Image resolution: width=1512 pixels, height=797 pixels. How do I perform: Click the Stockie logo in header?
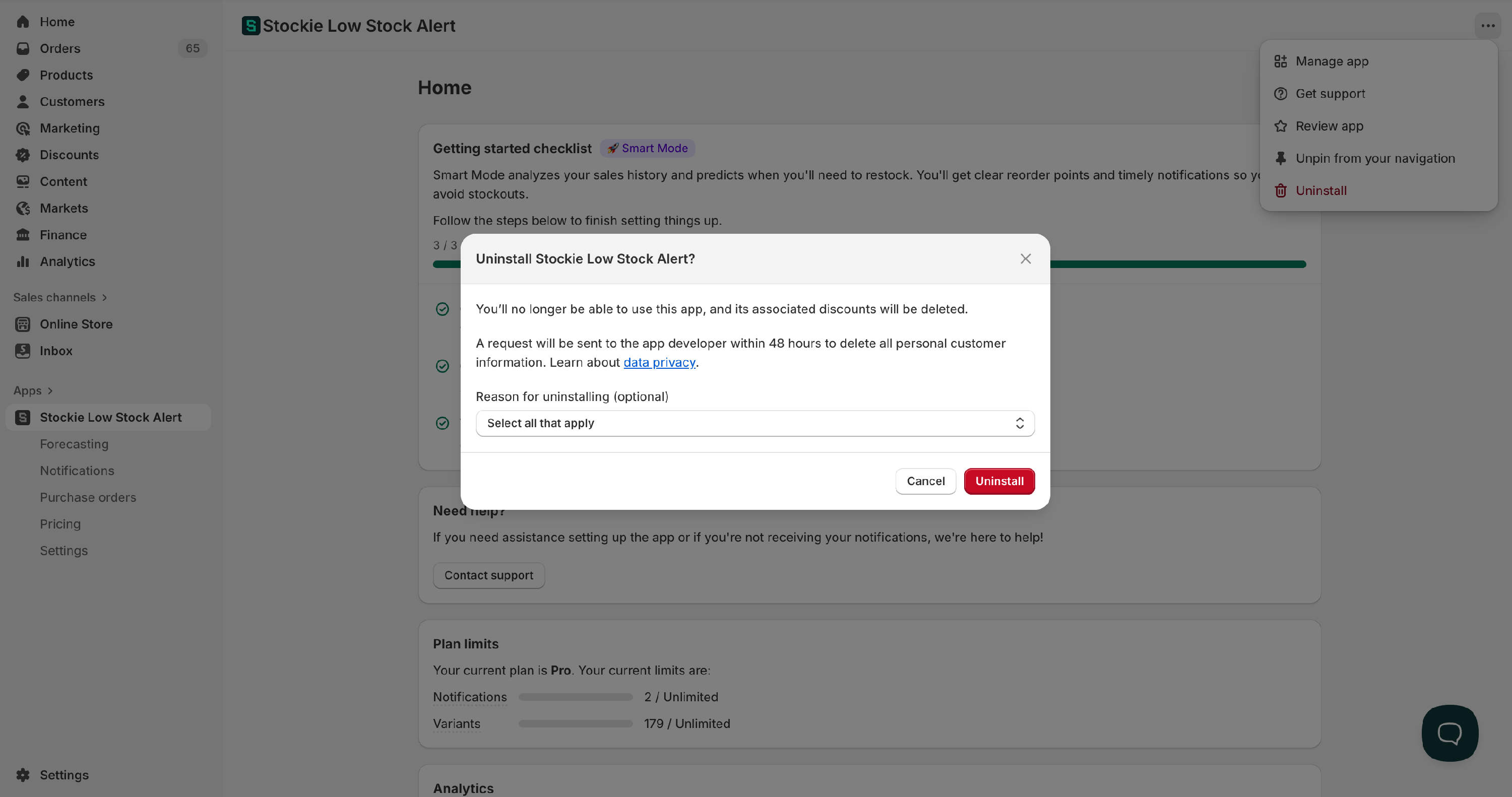click(250, 26)
